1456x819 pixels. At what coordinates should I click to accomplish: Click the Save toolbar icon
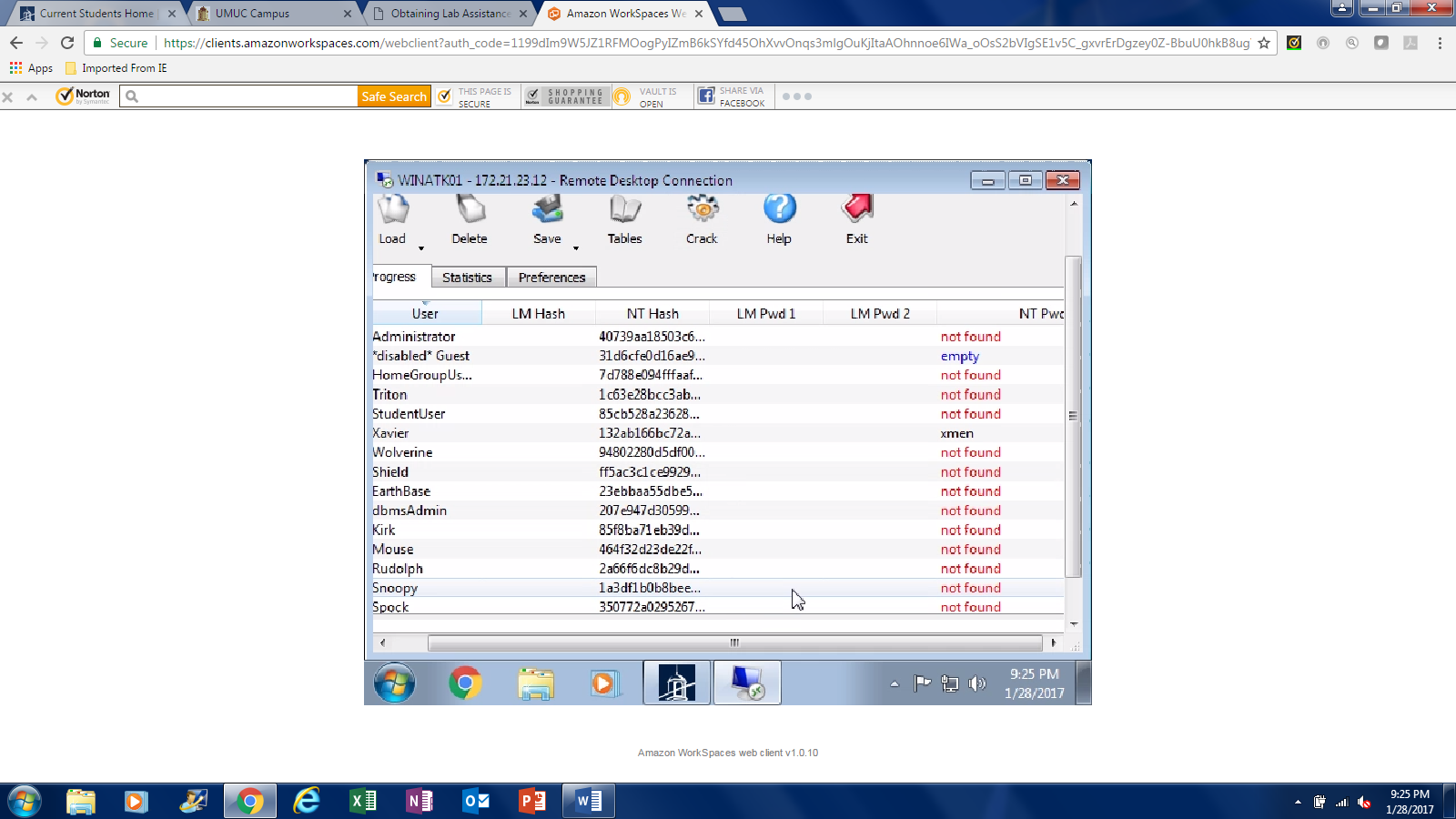547,220
